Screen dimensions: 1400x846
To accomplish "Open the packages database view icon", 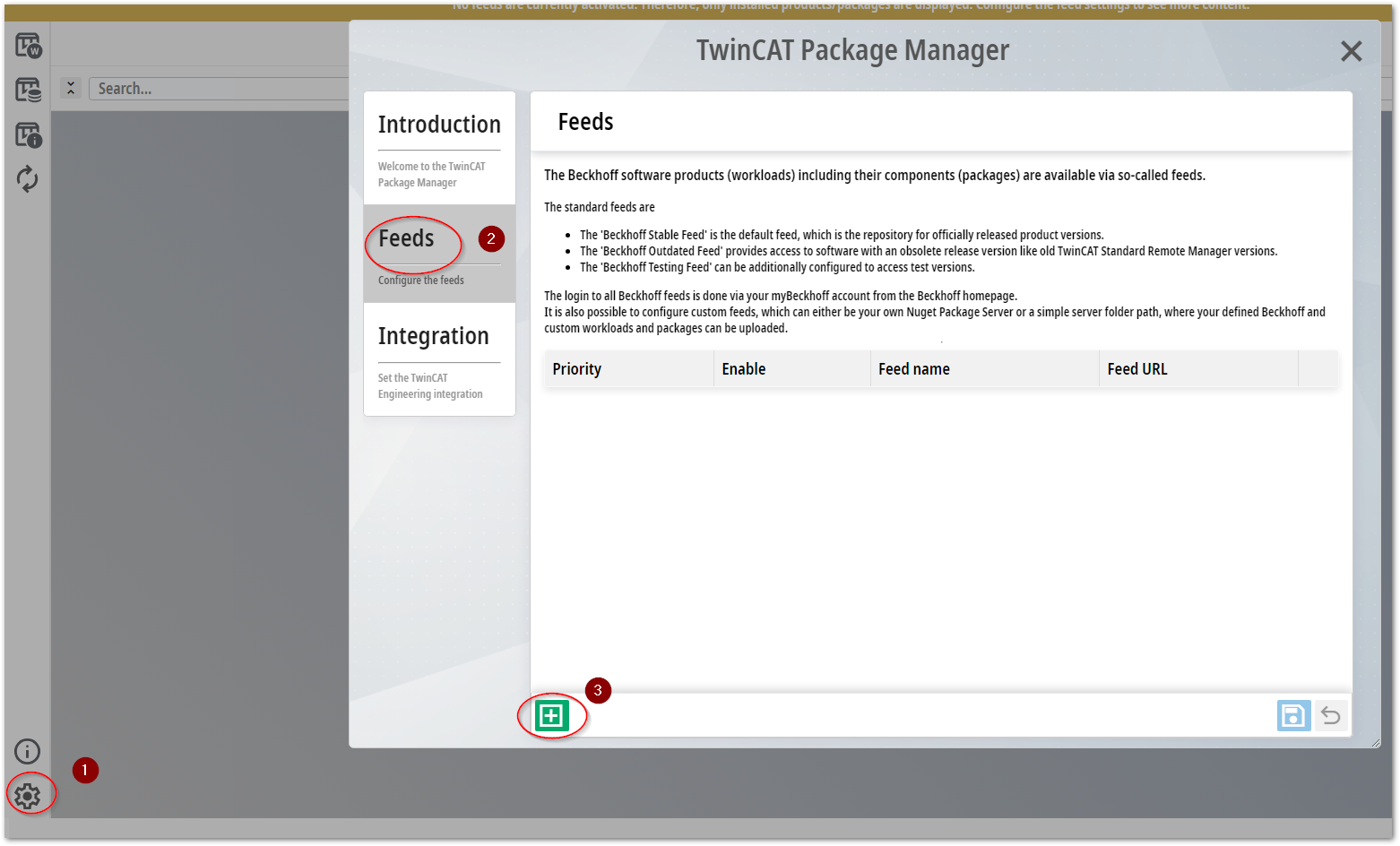I will 28,90.
